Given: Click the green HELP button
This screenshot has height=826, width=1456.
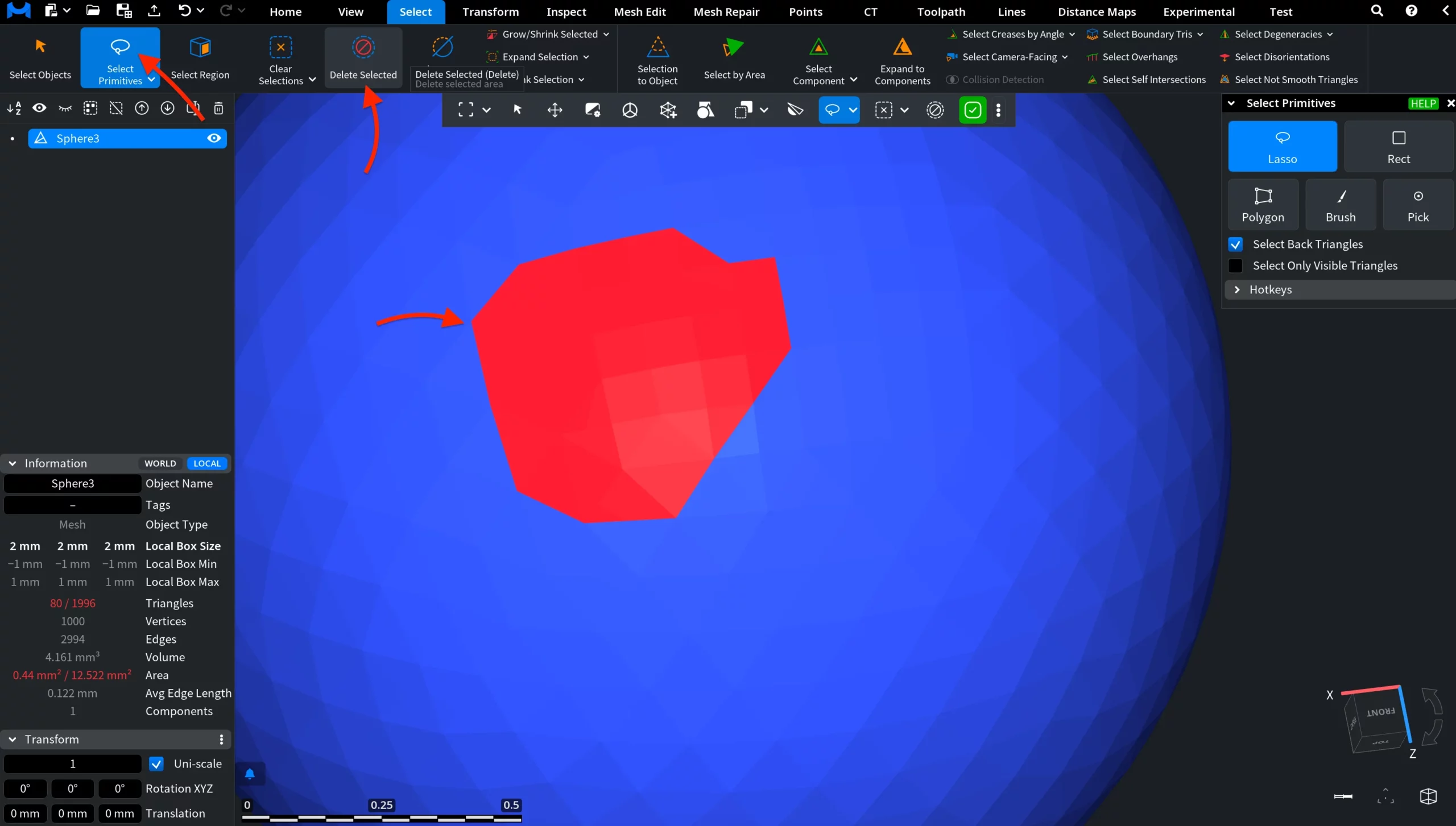Looking at the screenshot, I should (x=1423, y=103).
